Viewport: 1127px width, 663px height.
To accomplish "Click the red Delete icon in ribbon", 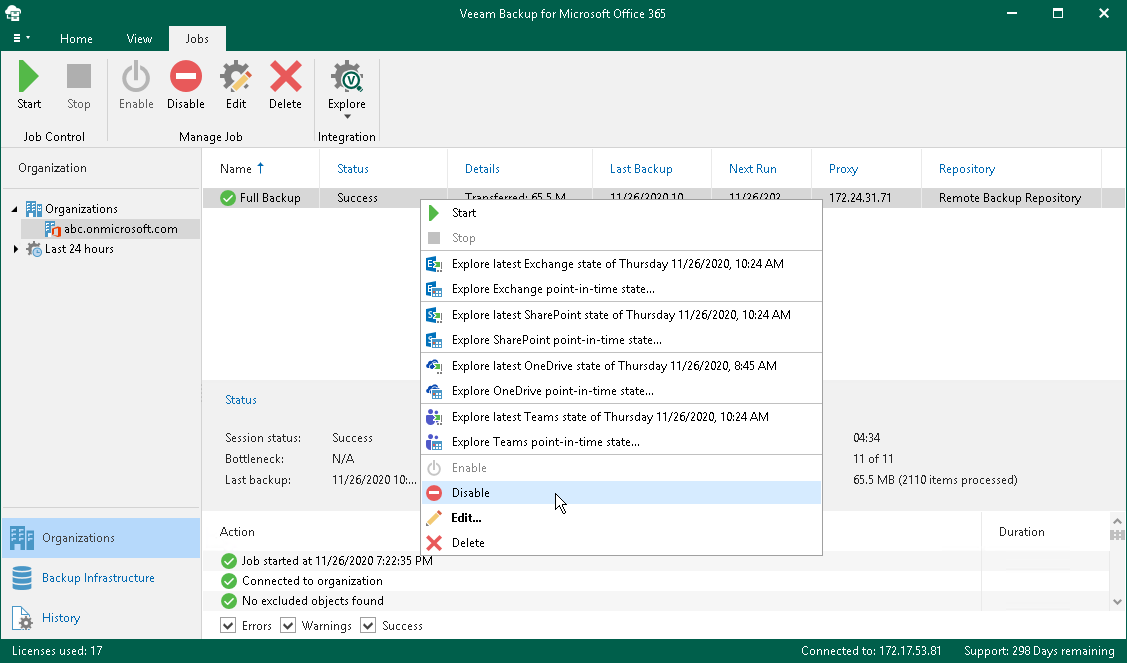I will point(285,85).
